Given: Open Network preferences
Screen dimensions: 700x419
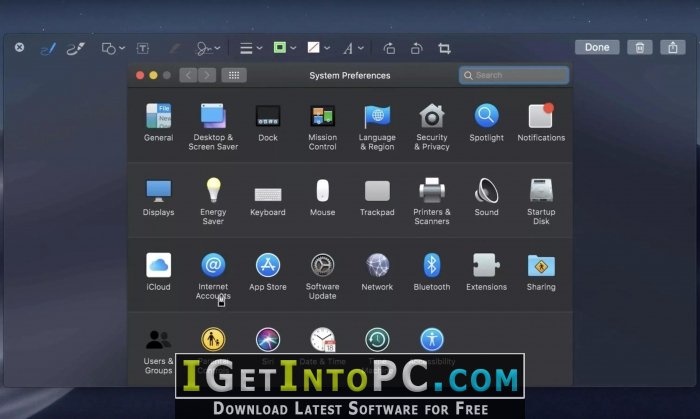Looking at the screenshot, I should pos(377,271).
